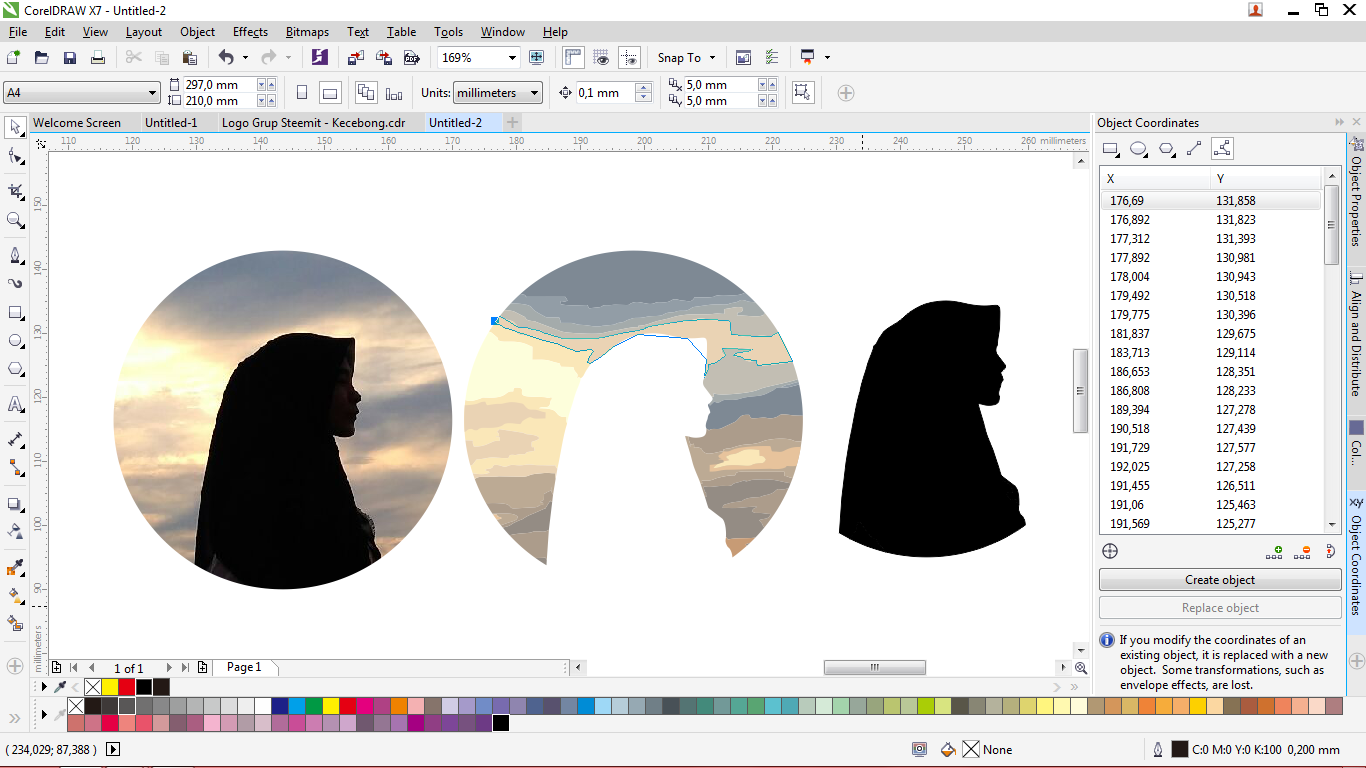Select the Smart Fill tool
The image size is (1366, 768).
point(15,624)
